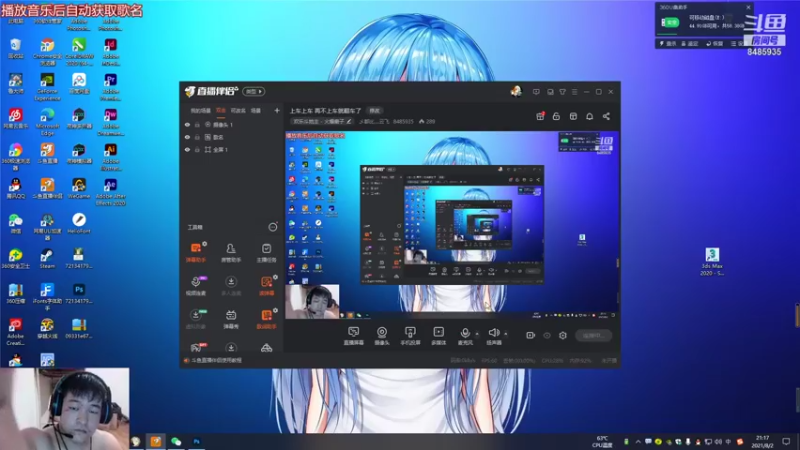Open the 主播任务 tool

point(266,253)
